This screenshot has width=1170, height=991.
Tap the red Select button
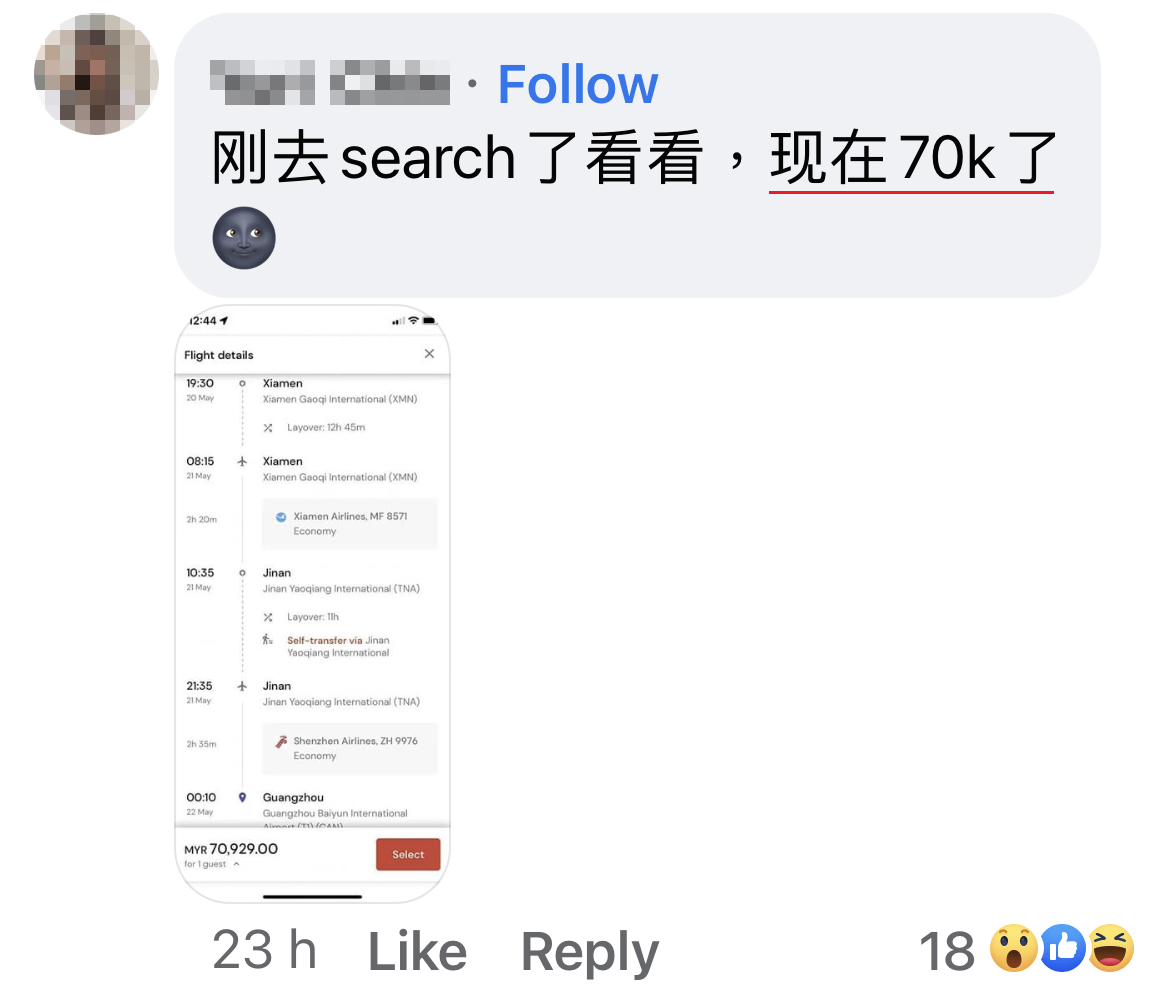tap(407, 854)
